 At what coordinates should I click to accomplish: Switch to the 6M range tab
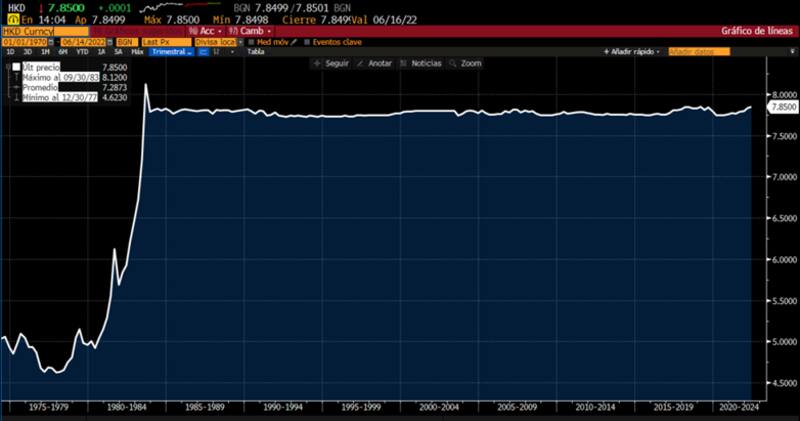click(62, 51)
